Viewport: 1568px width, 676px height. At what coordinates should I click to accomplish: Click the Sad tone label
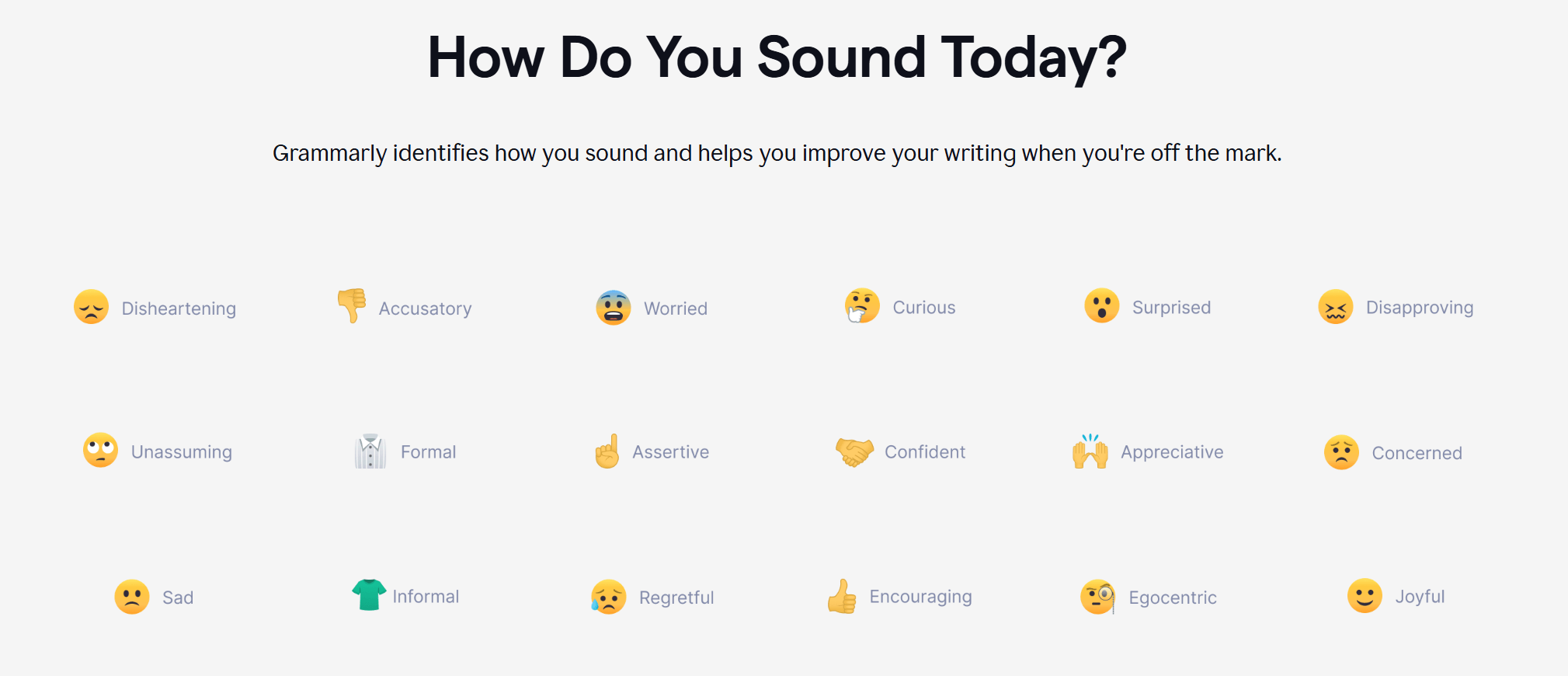click(x=178, y=598)
